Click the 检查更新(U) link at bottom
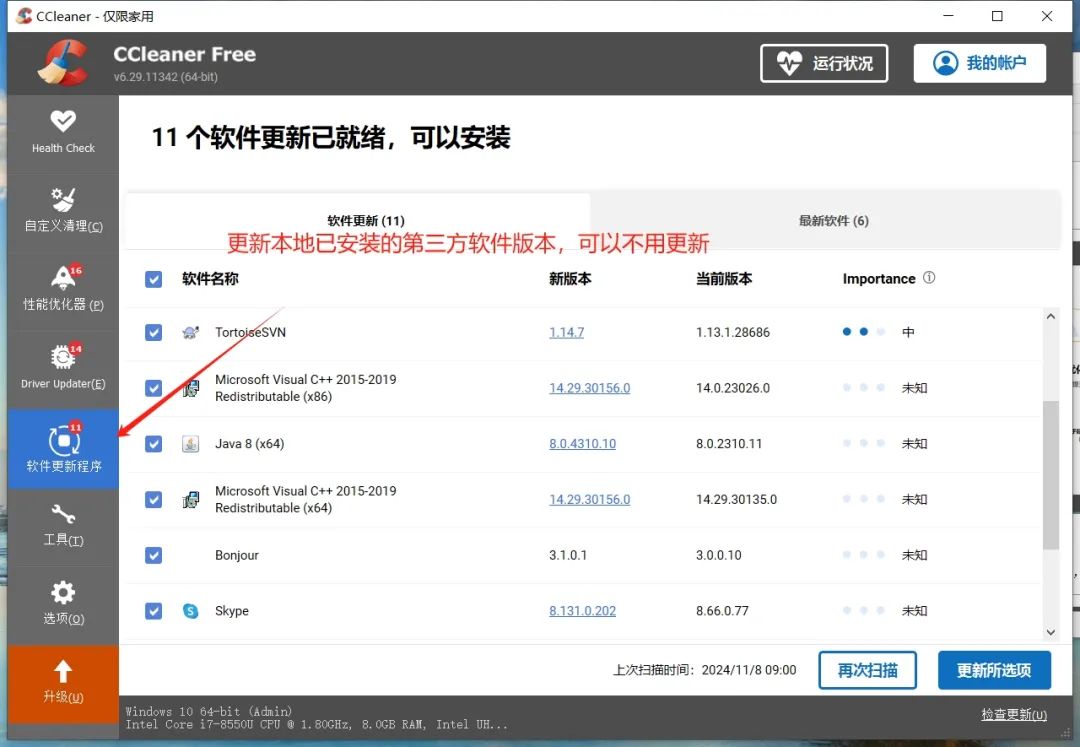Screen dimensions: 1080x747 pos(1013,714)
